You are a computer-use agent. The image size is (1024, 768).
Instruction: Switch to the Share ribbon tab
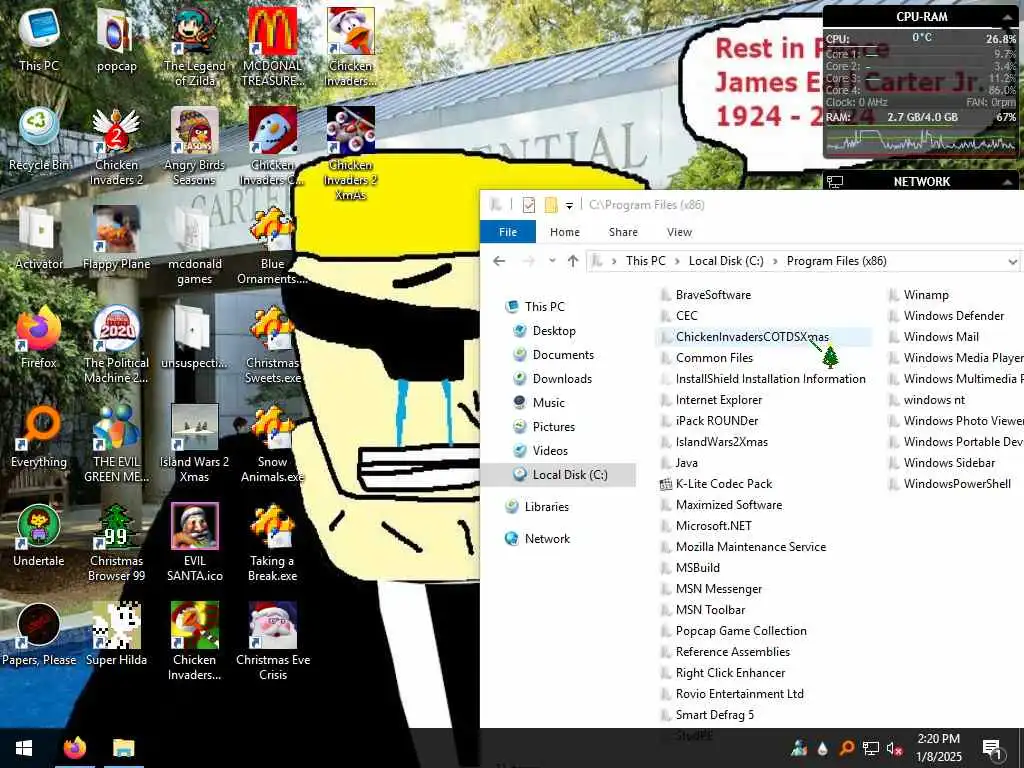tap(623, 232)
